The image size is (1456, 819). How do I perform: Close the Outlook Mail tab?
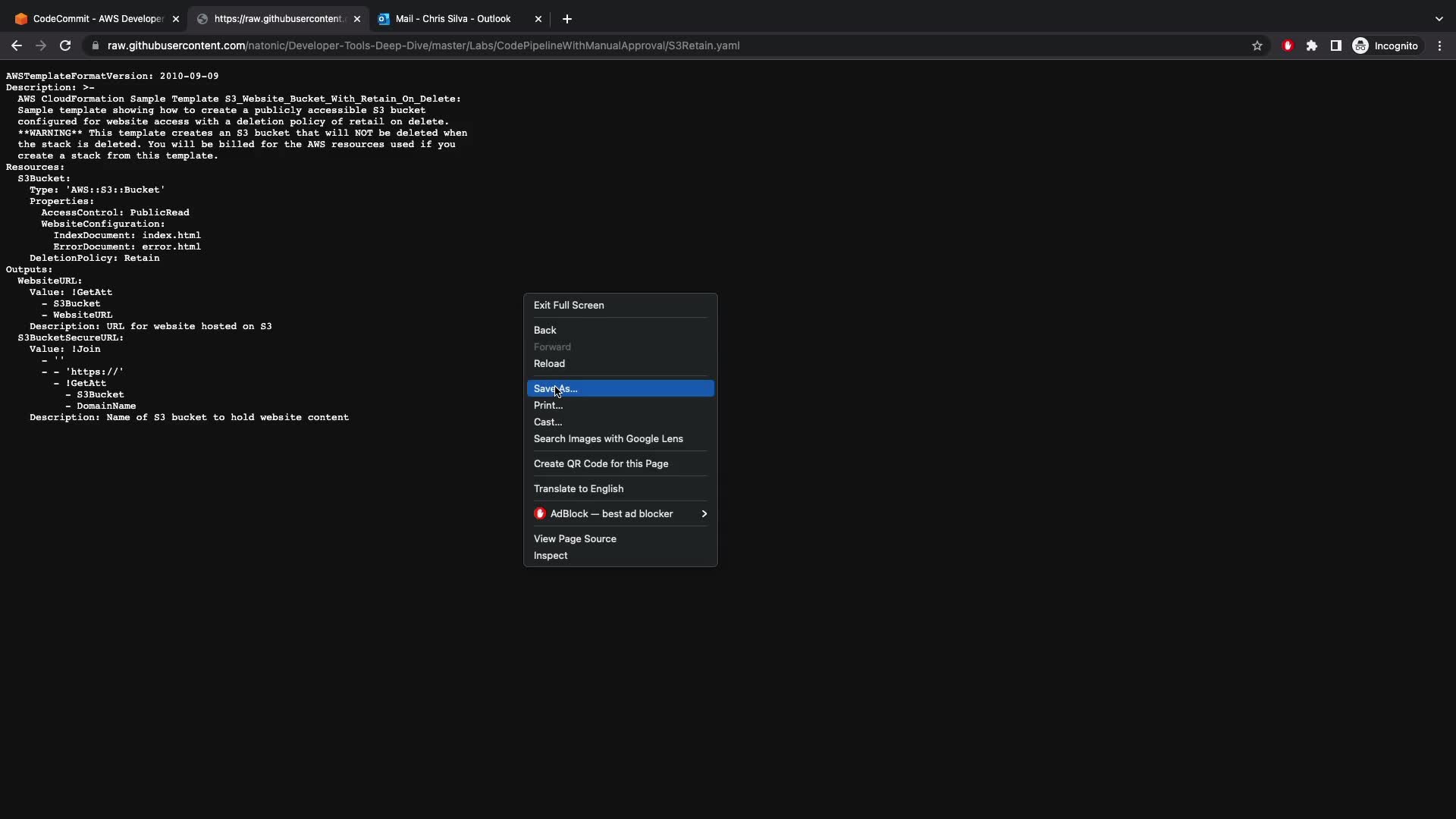click(x=538, y=19)
